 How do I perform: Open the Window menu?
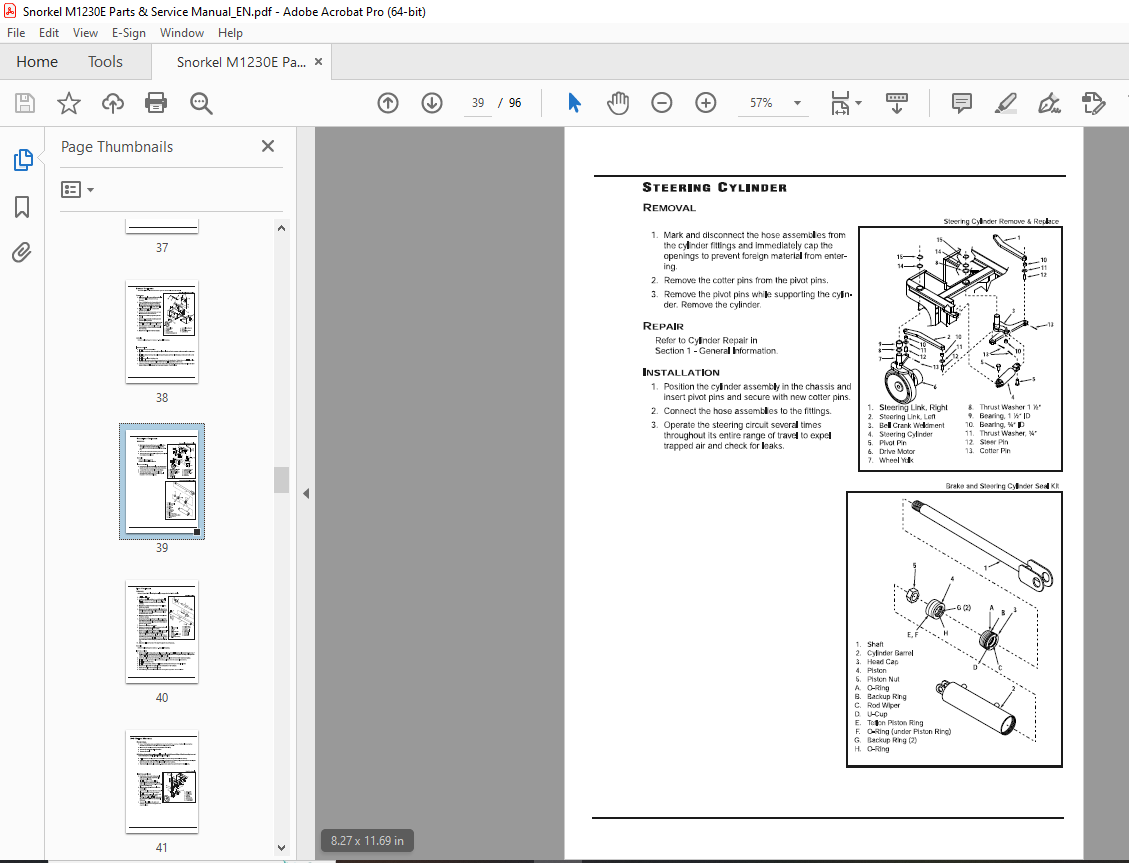point(181,33)
